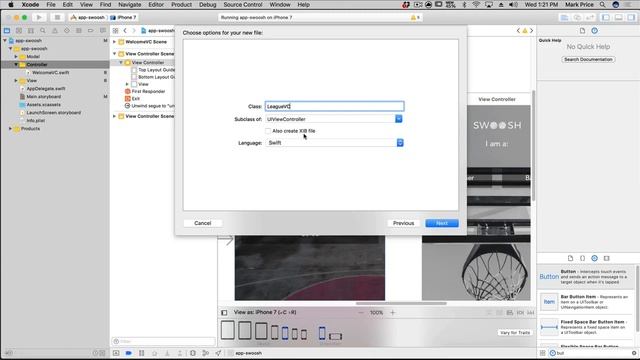Open the Issue navigator warning icon
640x360 pixels.
click(55, 31)
